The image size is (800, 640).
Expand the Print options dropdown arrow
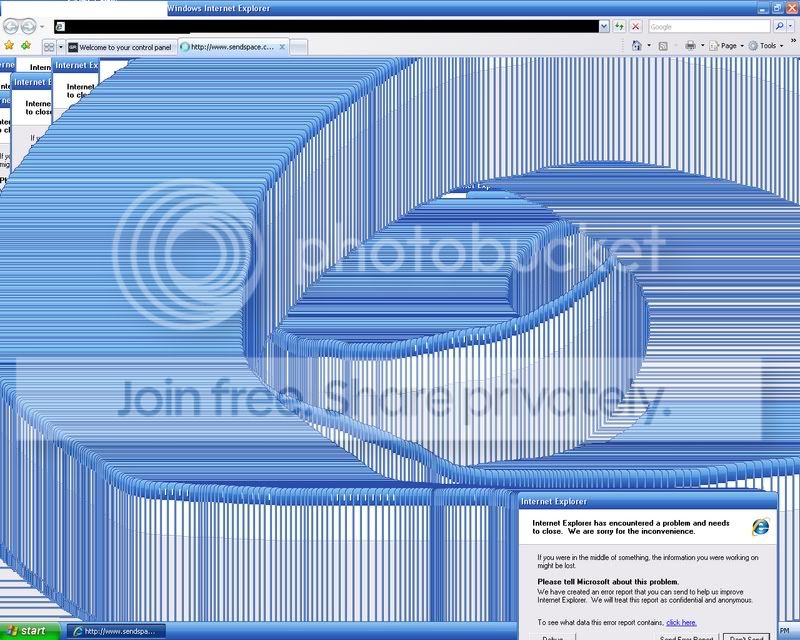tap(703, 46)
